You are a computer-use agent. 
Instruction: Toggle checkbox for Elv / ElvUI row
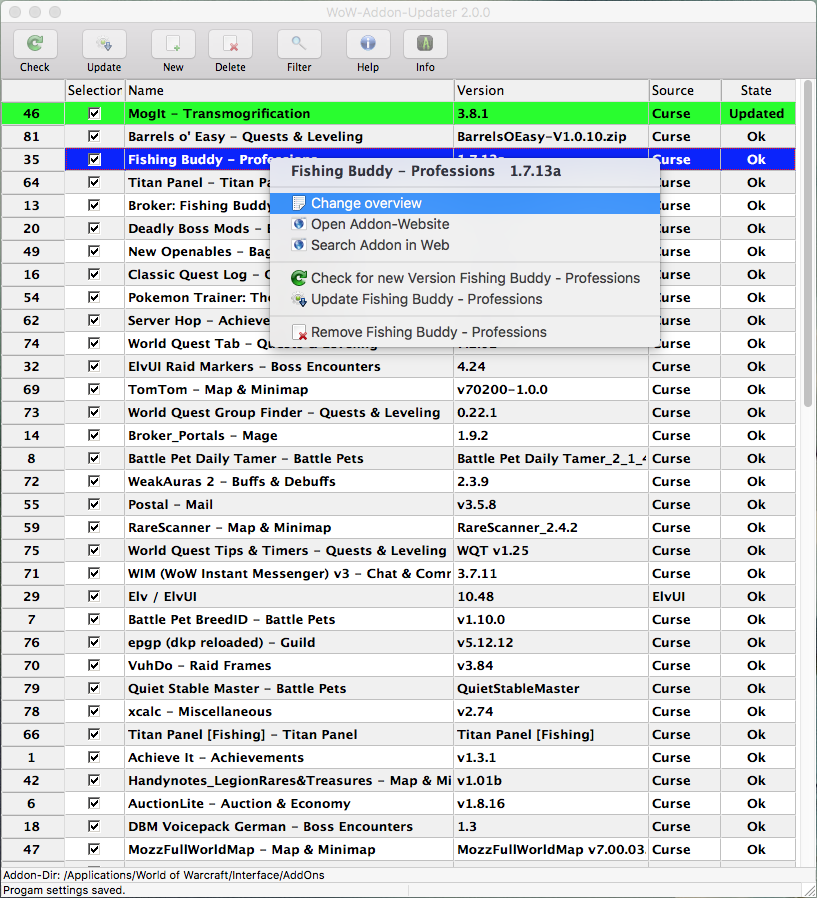coord(94,596)
